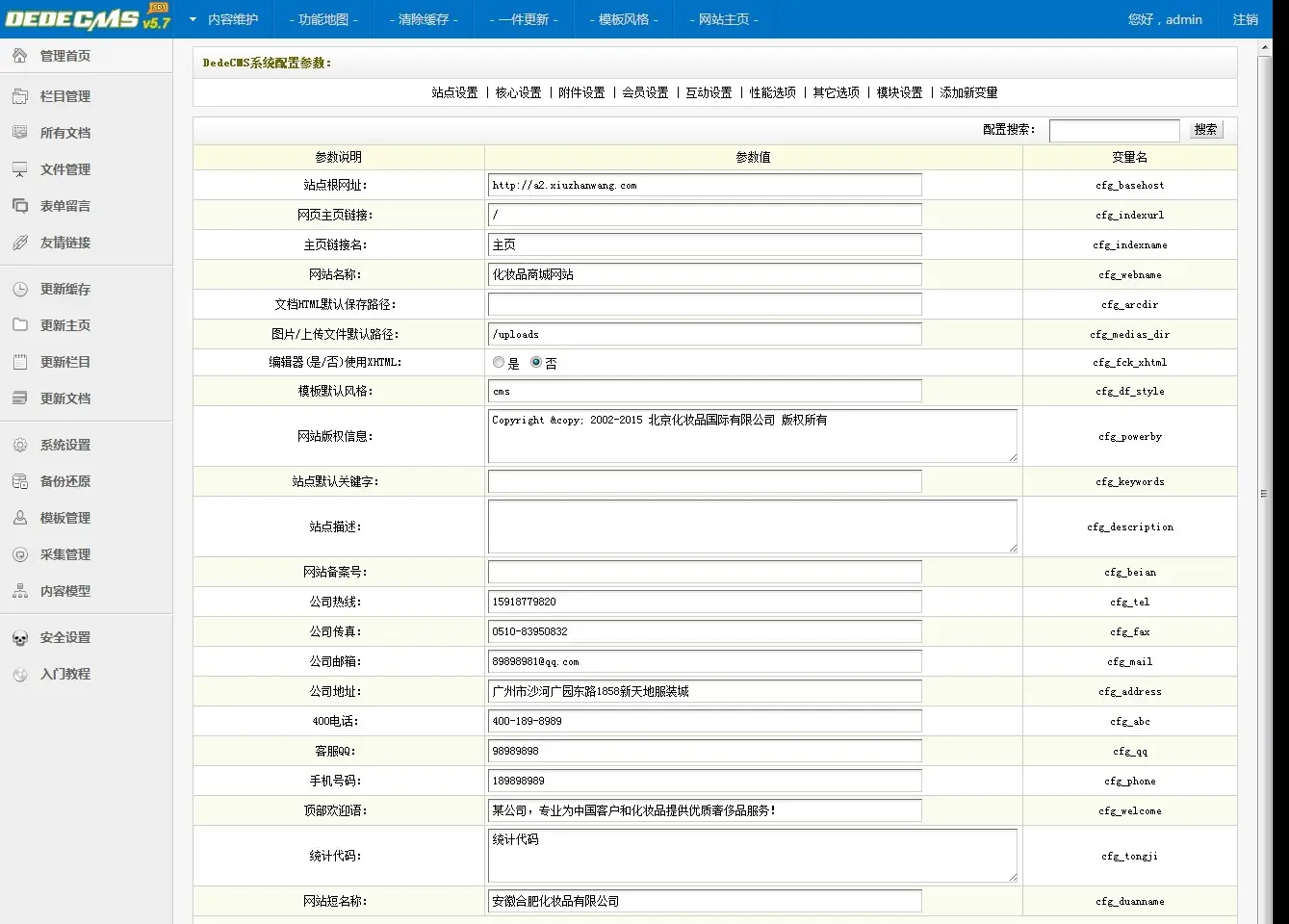Click the 网站短名称 input field

click(x=705, y=901)
